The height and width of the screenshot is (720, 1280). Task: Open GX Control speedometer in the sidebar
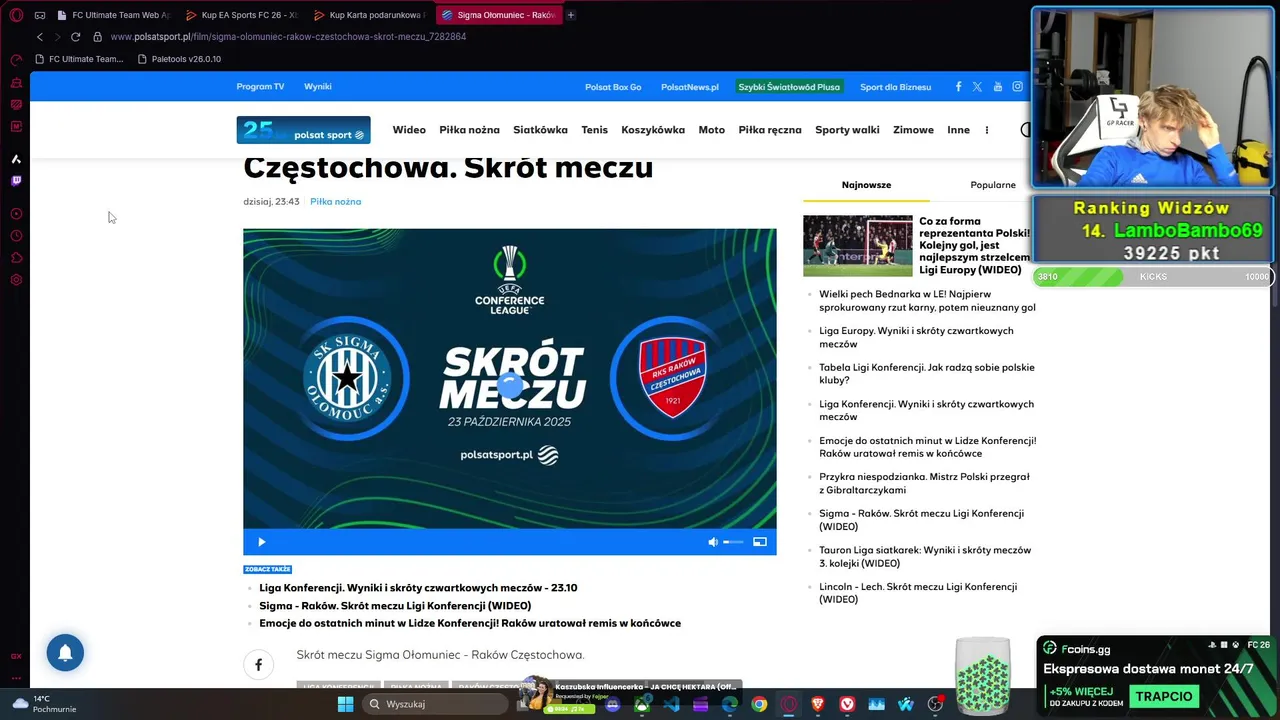pos(16,60)
